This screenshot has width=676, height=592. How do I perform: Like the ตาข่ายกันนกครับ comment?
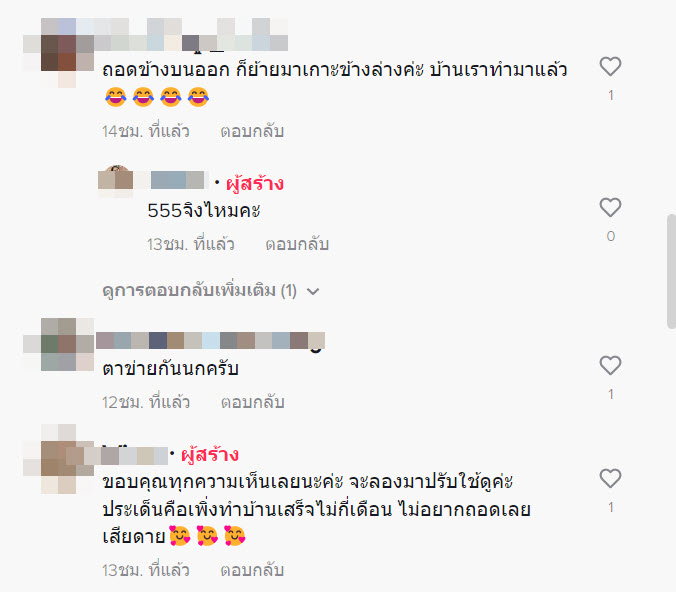(610, 366)
